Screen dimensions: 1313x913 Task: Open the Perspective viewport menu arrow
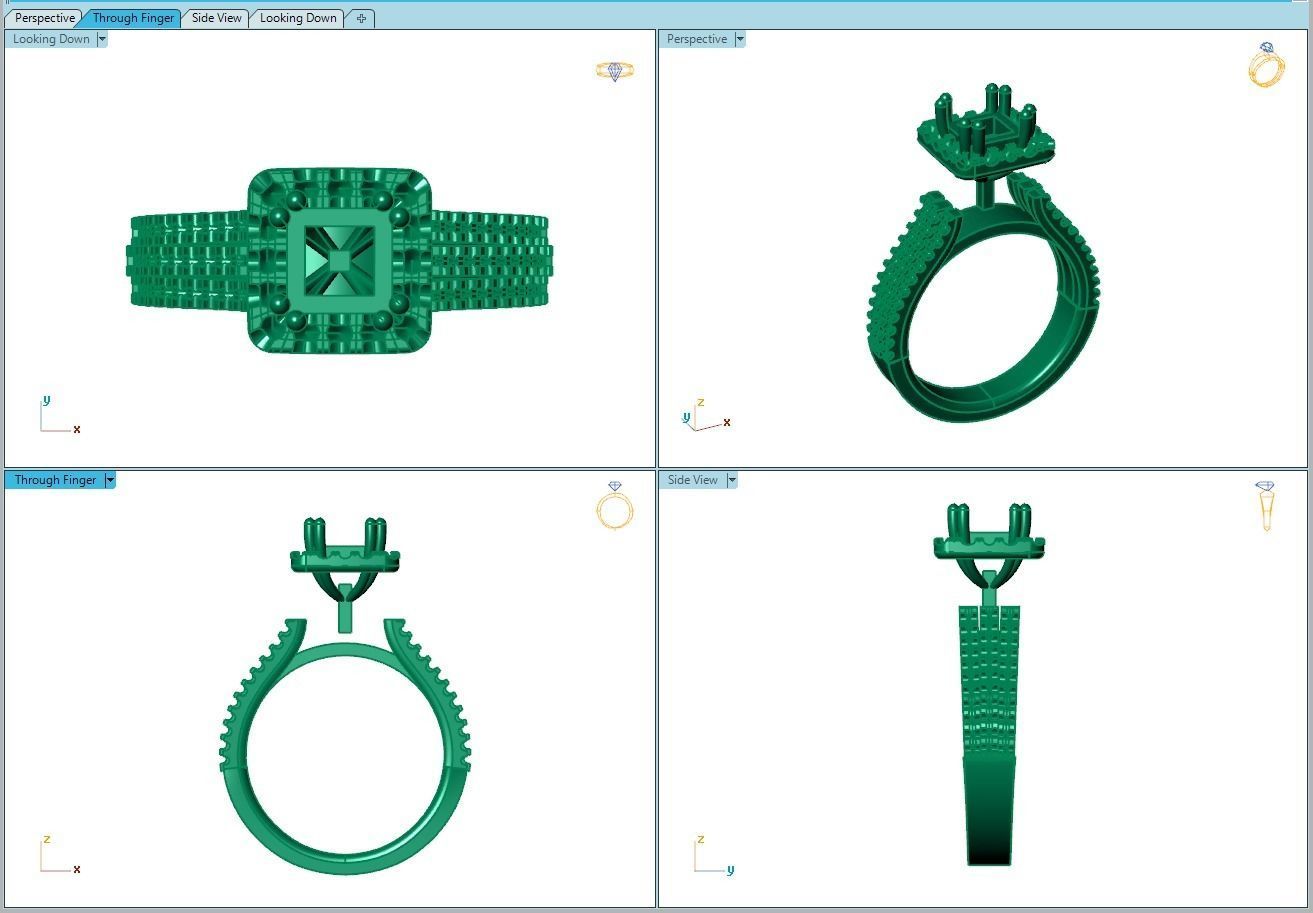point(740,39)
